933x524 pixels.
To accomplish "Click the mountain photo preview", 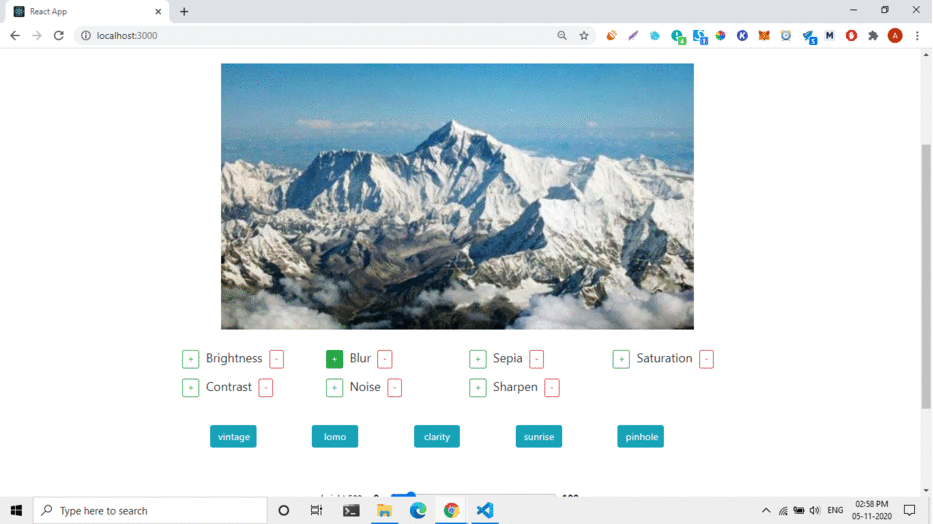I will (x=457, y=196).
